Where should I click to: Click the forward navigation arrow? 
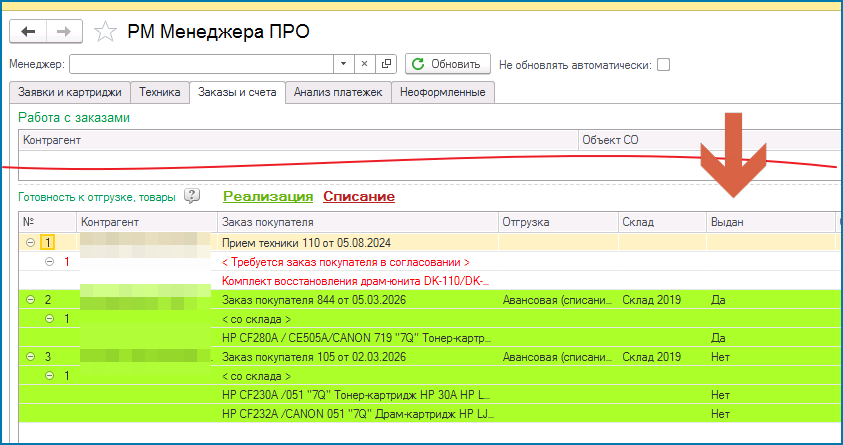[x=63, y=32]
